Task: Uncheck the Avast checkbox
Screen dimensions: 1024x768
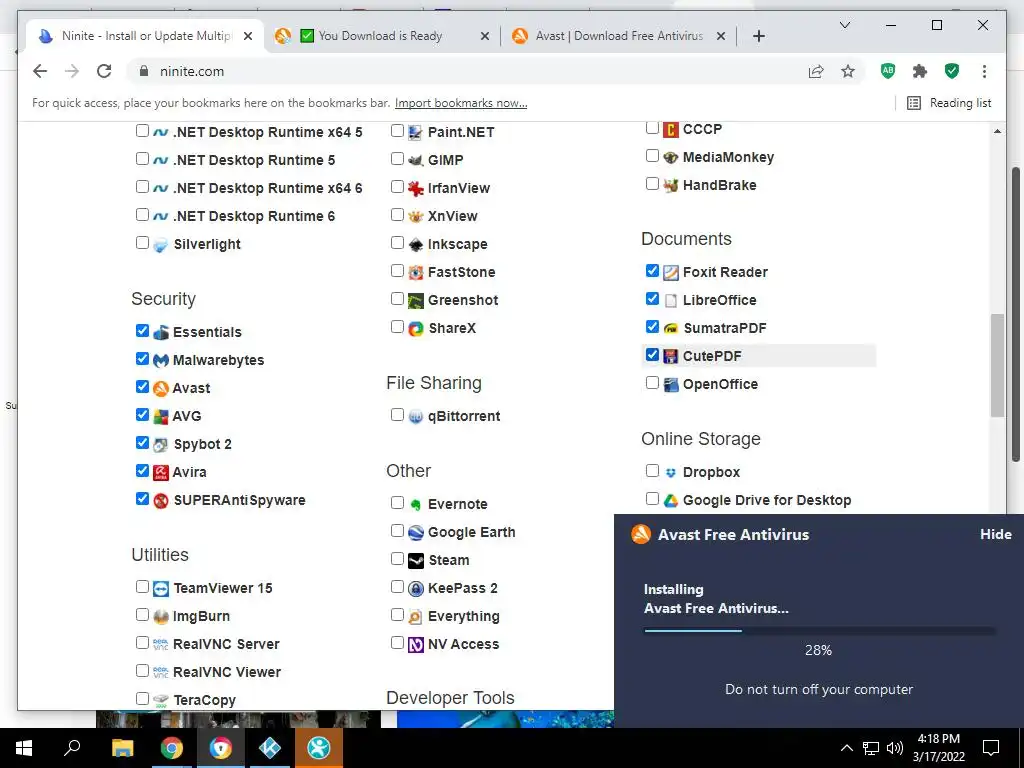Action: [142, 387]
